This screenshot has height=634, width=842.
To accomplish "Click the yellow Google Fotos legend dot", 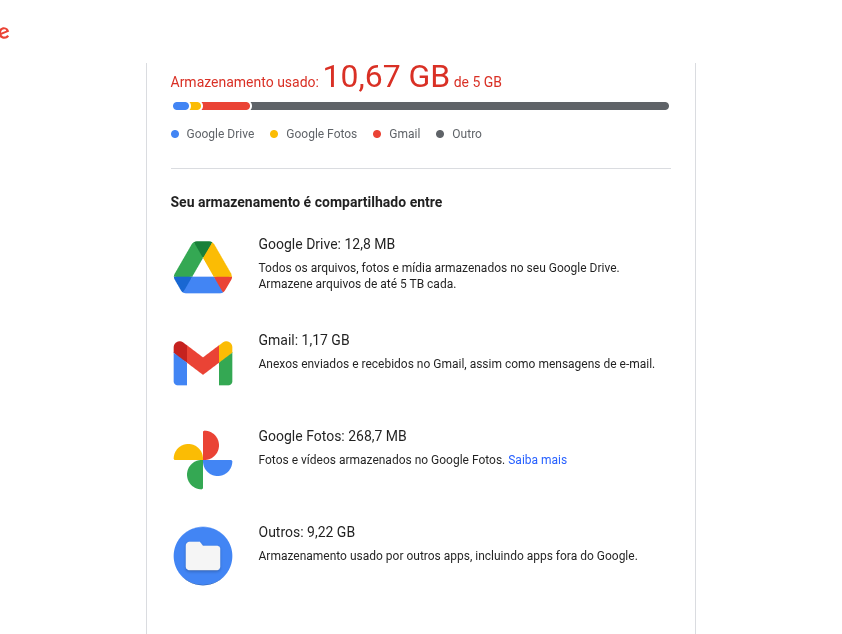I will point(274,134).
